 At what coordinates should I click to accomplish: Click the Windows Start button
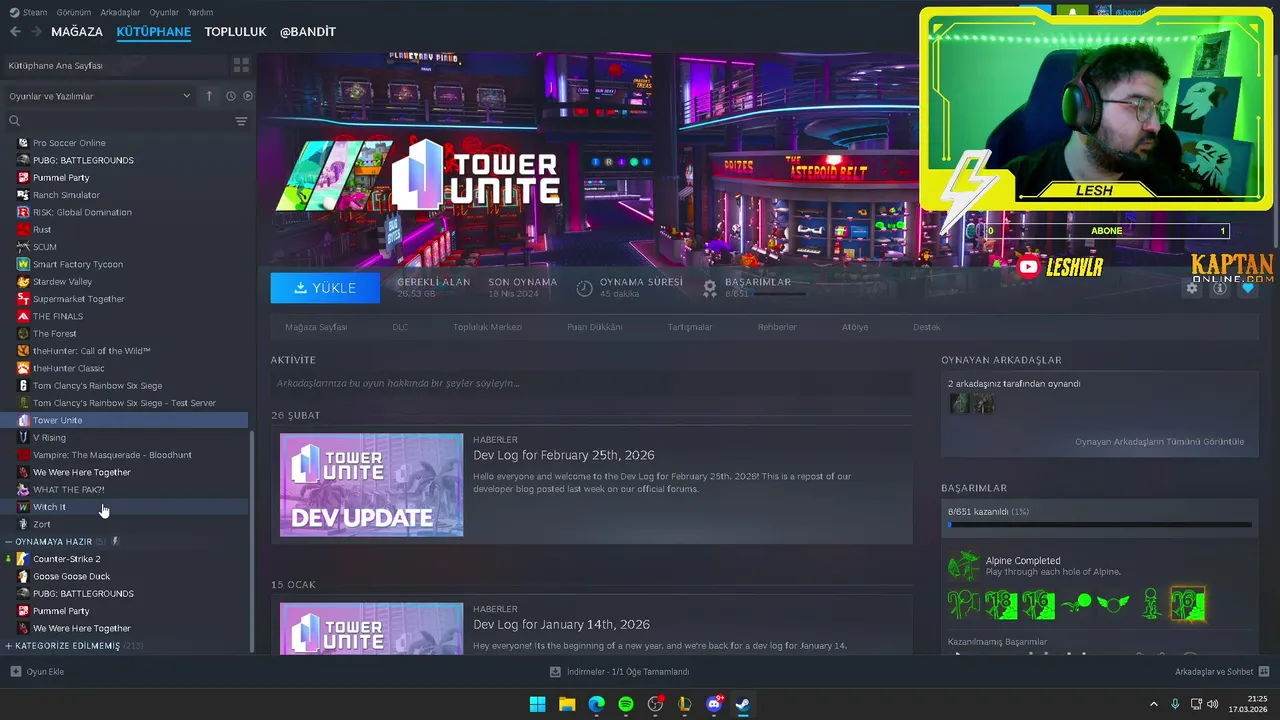pyautogui.click(x=537, y=704)
